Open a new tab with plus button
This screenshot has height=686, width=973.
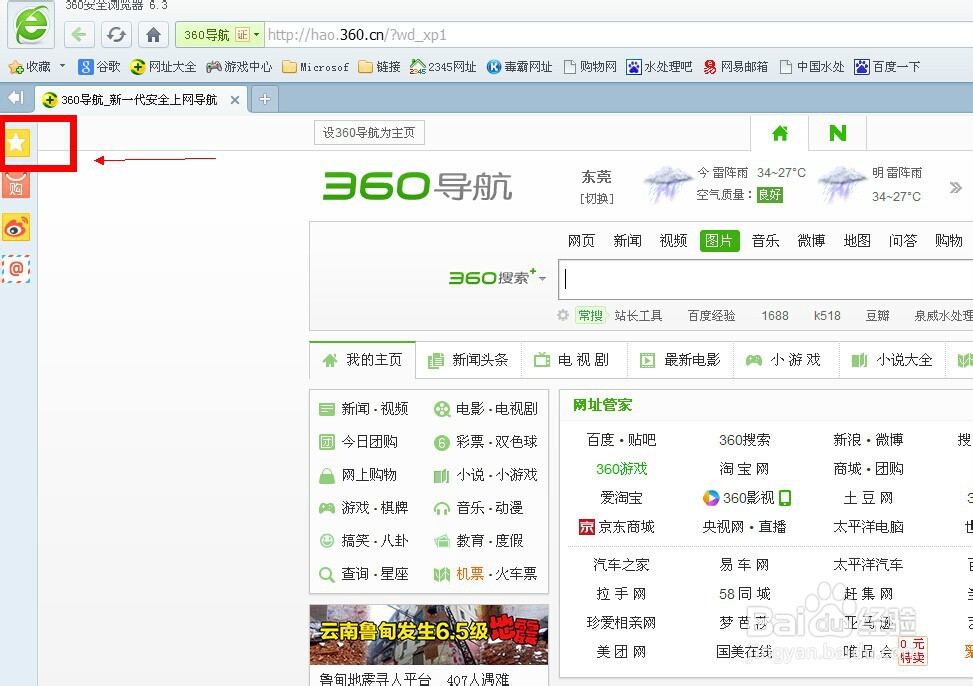tap(265, 99)
